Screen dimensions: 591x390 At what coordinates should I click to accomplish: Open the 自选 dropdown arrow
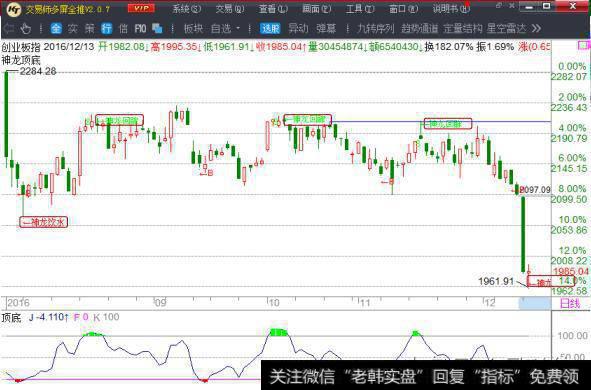click(238, 28)
